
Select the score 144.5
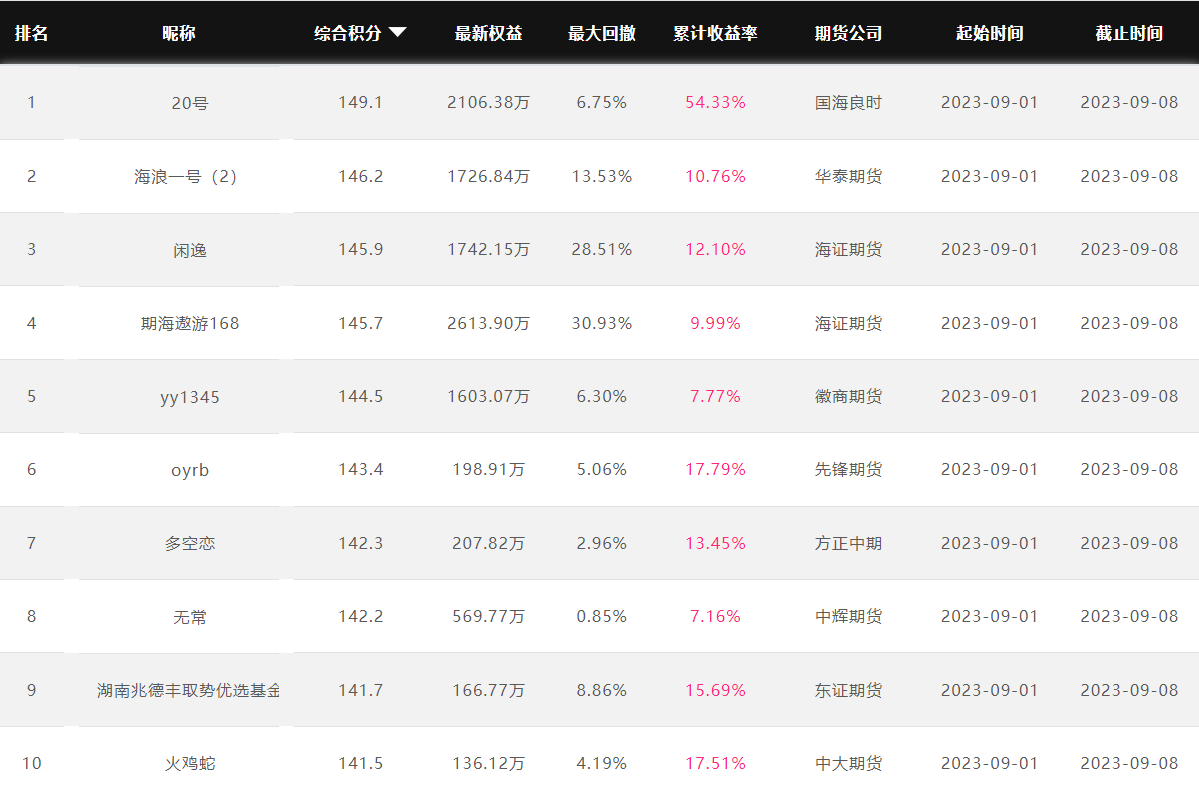coord(360,396)
